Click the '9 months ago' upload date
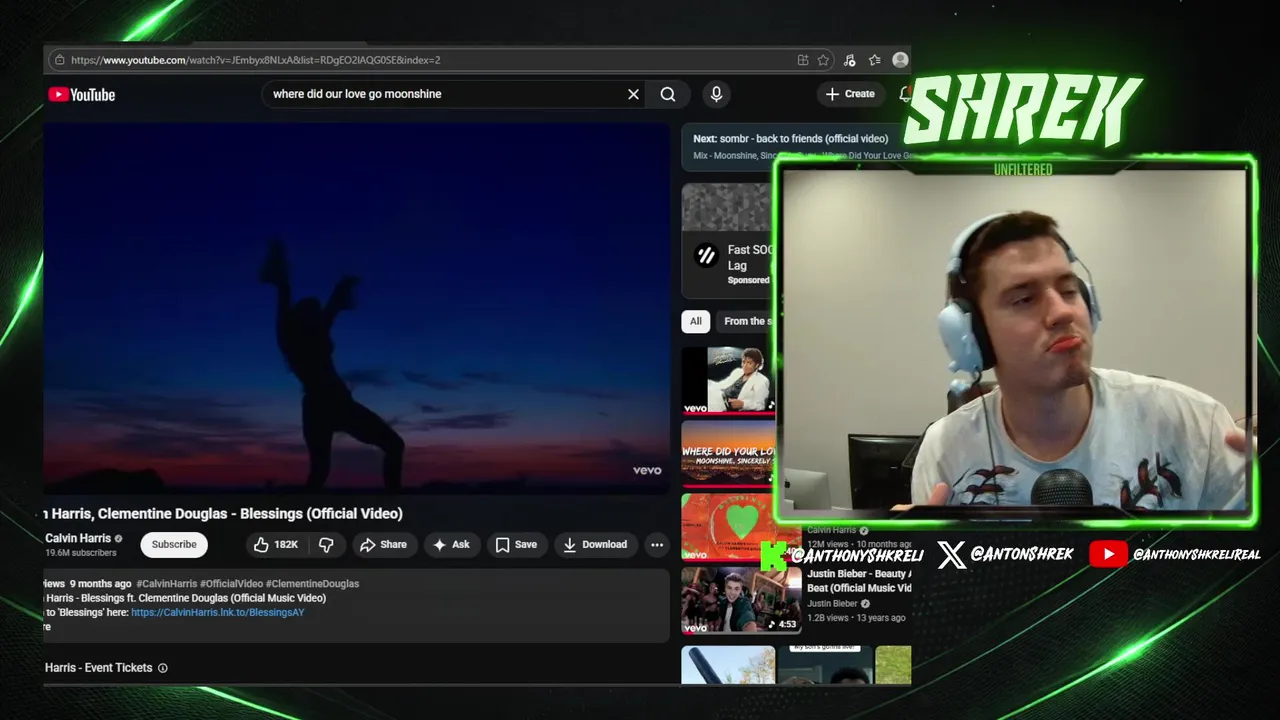 click(x=101, y=584)
